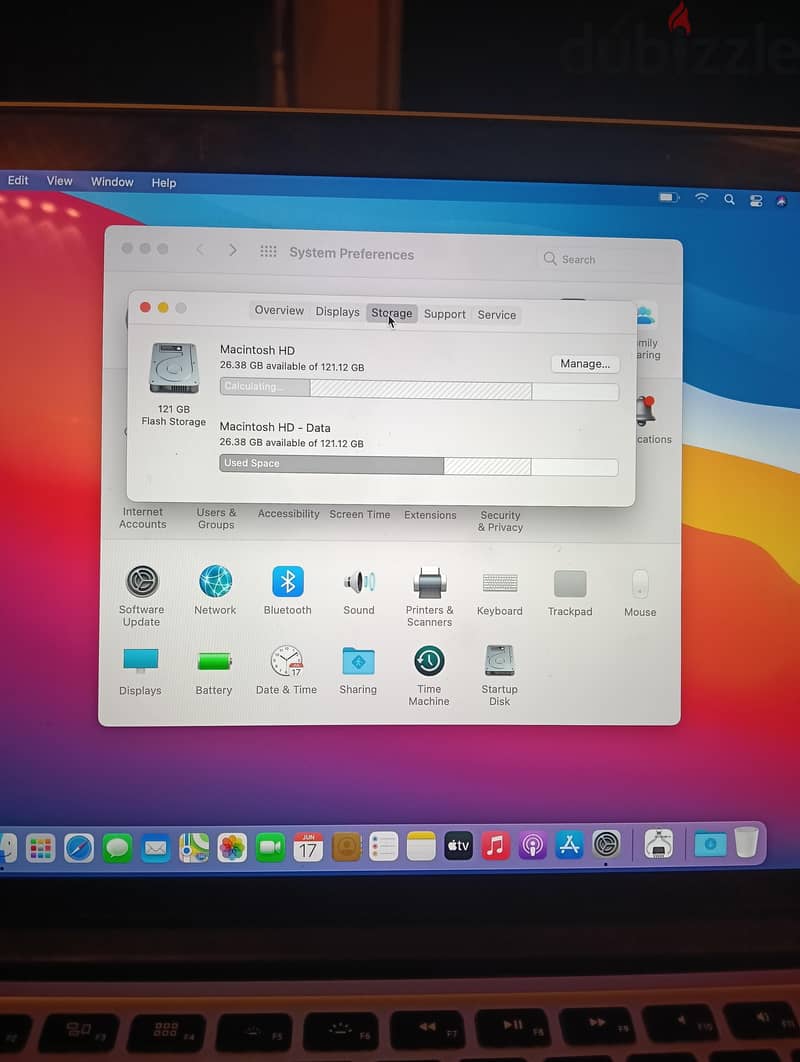Open Mouse preferences
The height and width of the screenshot is (1062, 800).
(640, 584)
